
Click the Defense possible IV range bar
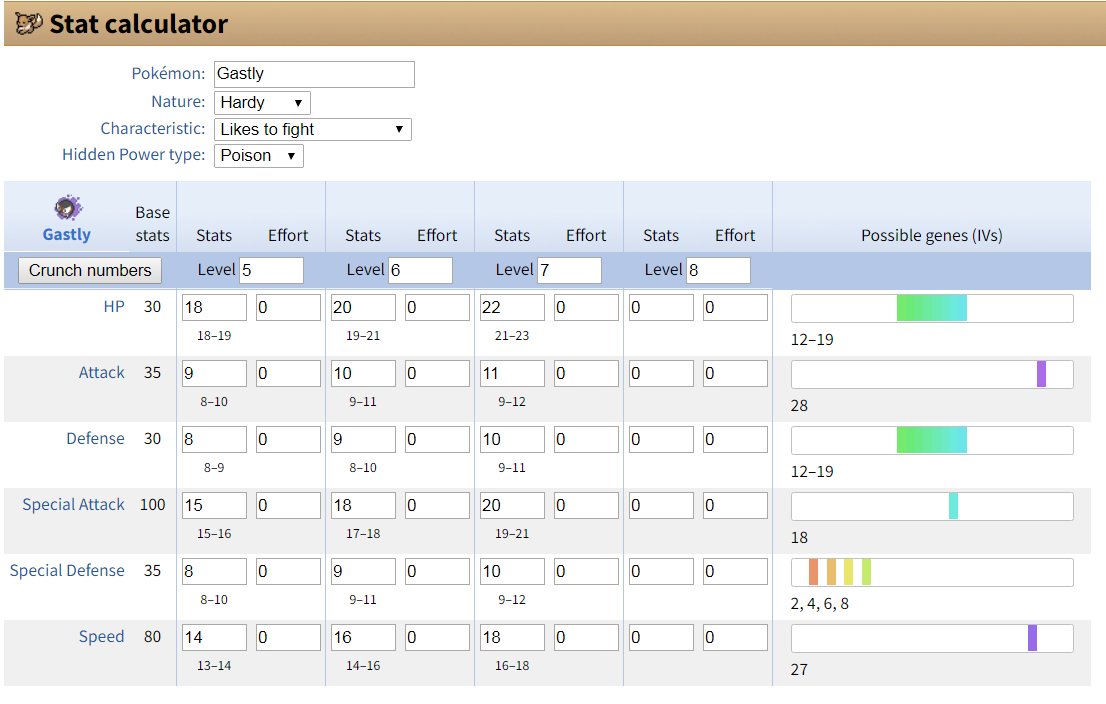pos(932,440)
